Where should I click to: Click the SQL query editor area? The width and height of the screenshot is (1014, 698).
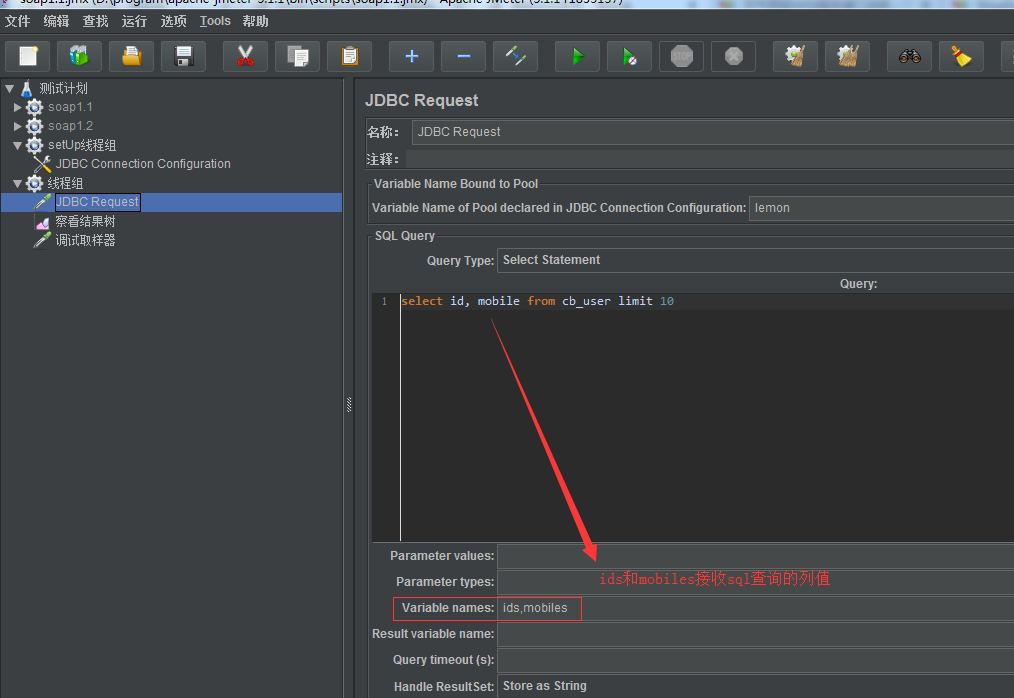[700, 420]
